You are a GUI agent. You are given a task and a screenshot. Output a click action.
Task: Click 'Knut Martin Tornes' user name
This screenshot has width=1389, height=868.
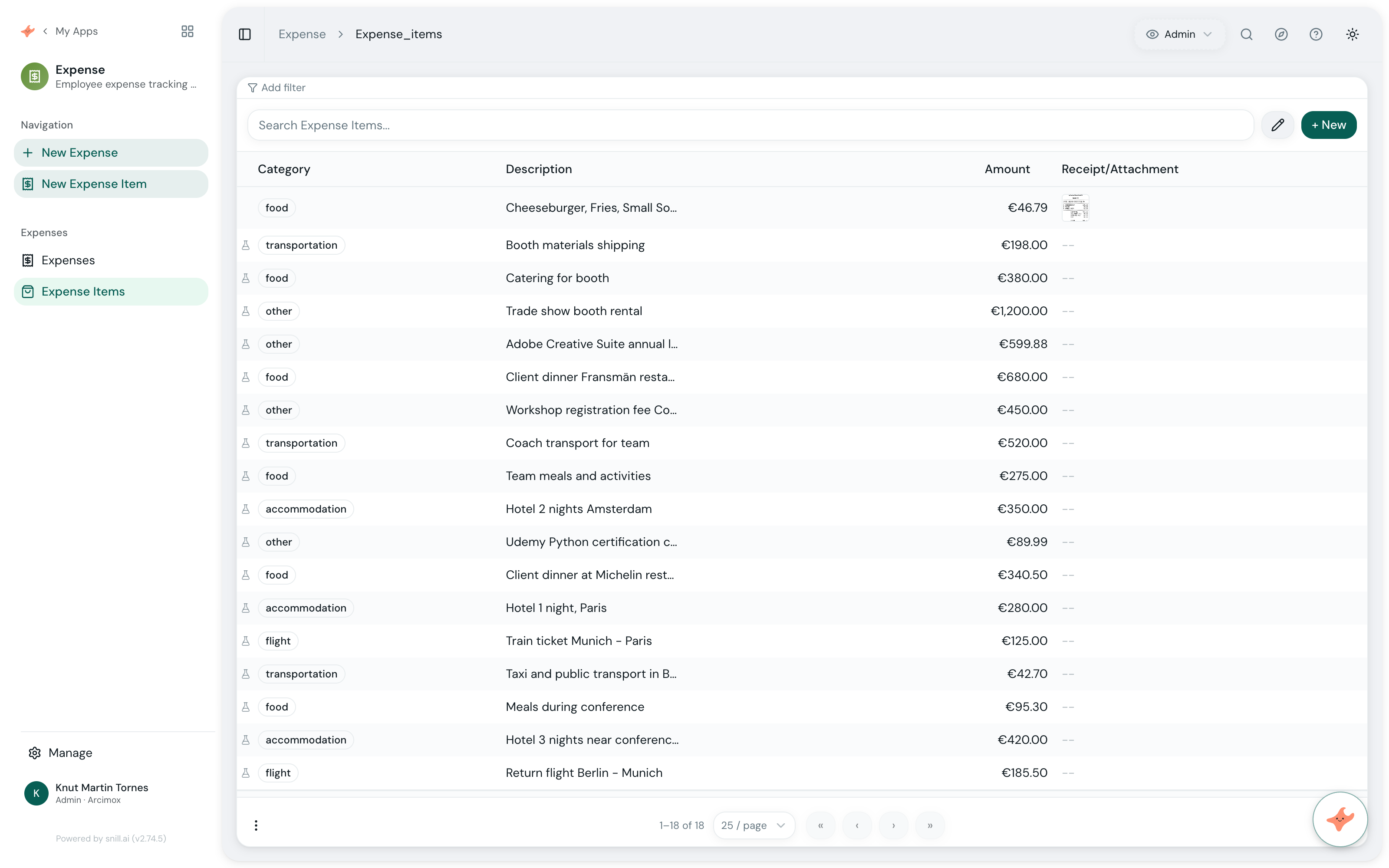click(102, 788)
